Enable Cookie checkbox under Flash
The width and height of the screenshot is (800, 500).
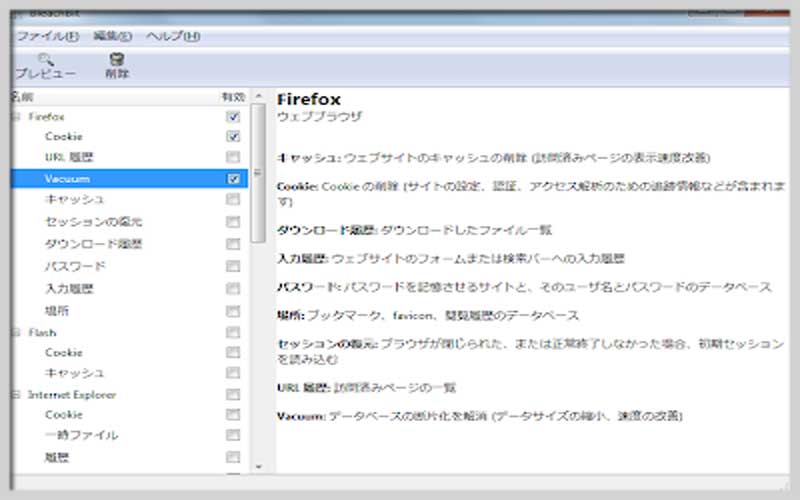pos(233,353)
